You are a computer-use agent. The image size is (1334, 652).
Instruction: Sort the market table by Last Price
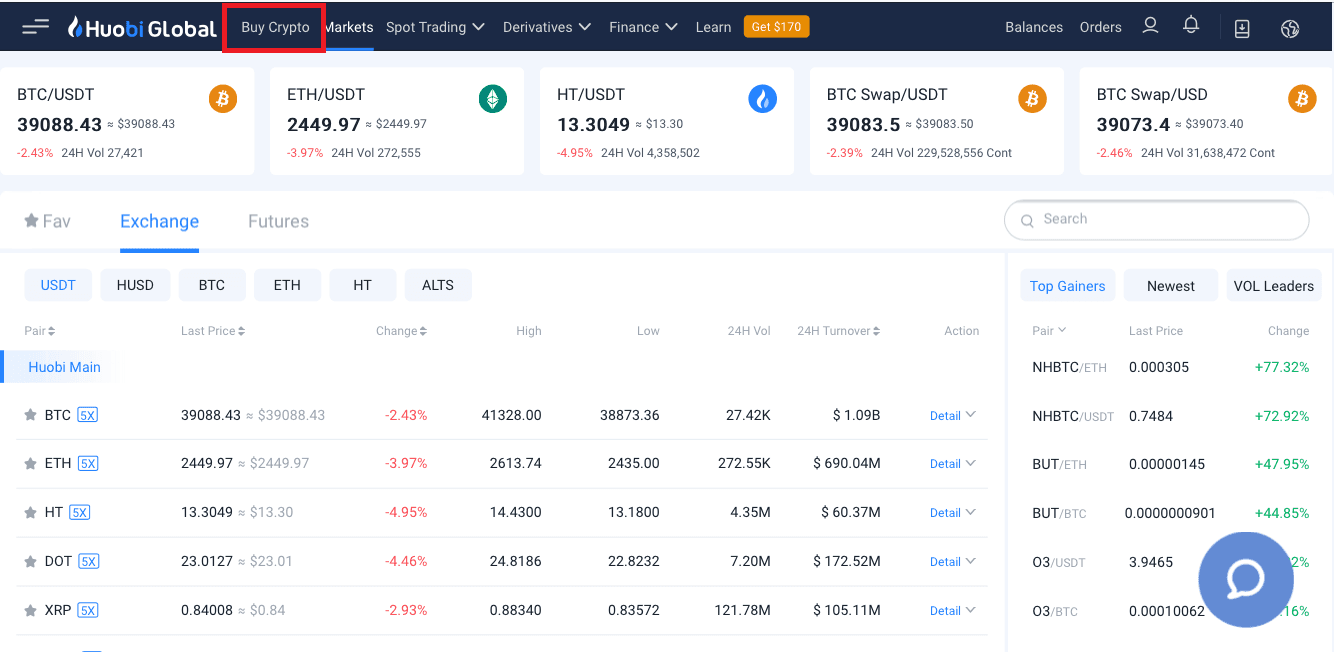(213, 330)
